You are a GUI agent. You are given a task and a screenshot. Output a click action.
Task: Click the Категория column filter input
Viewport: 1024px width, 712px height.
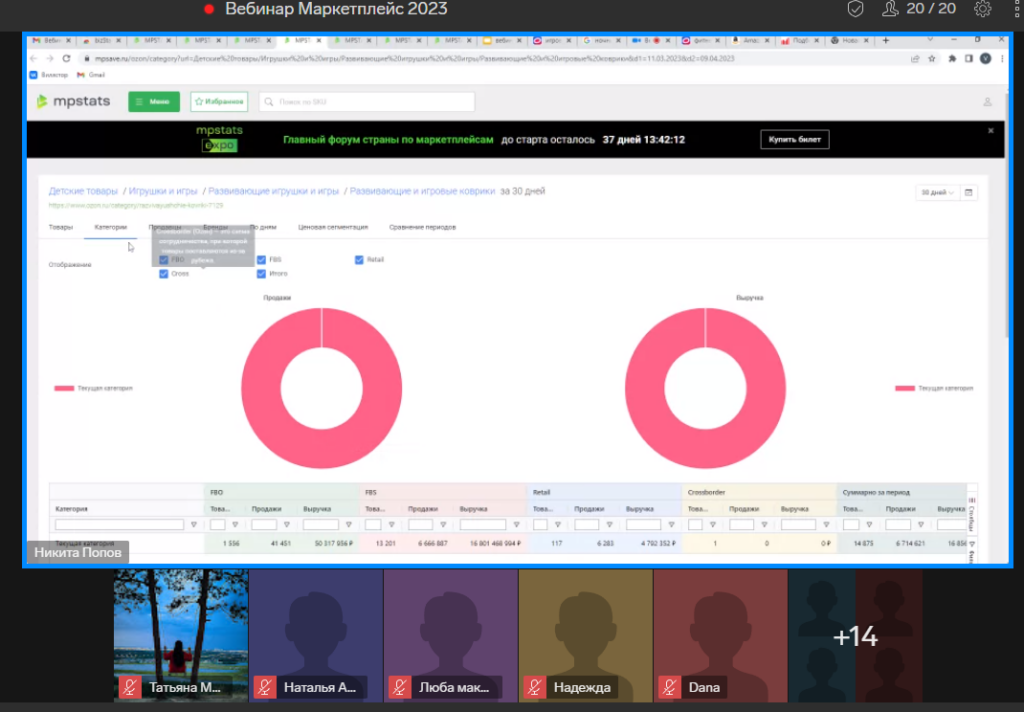120,525
